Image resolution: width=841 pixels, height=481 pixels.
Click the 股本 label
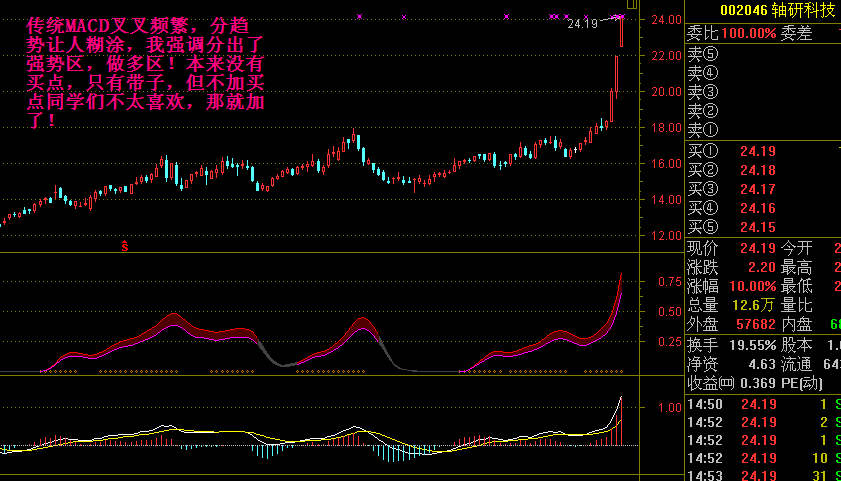[796, 345]
